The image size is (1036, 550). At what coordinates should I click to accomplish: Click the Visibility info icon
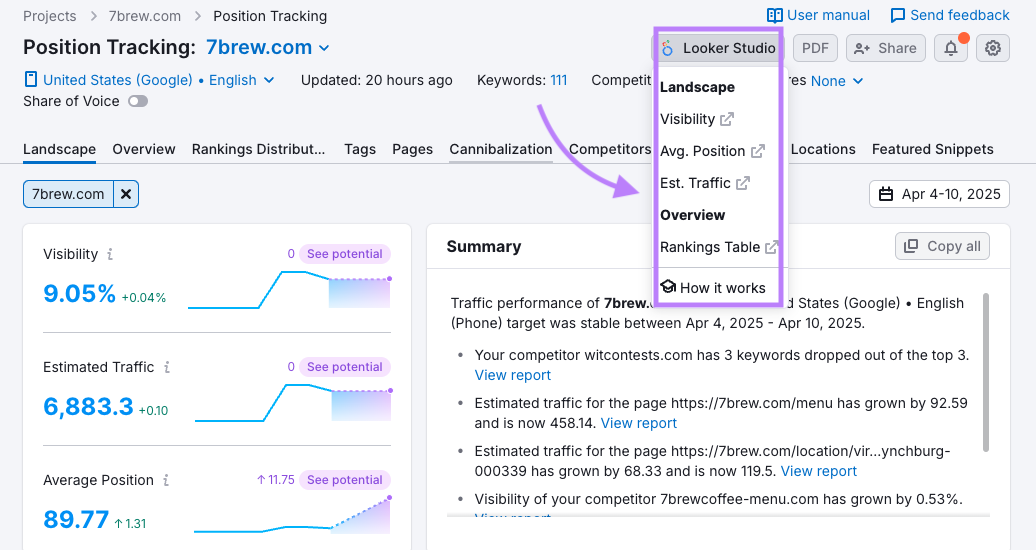click(x=110, y=254)
